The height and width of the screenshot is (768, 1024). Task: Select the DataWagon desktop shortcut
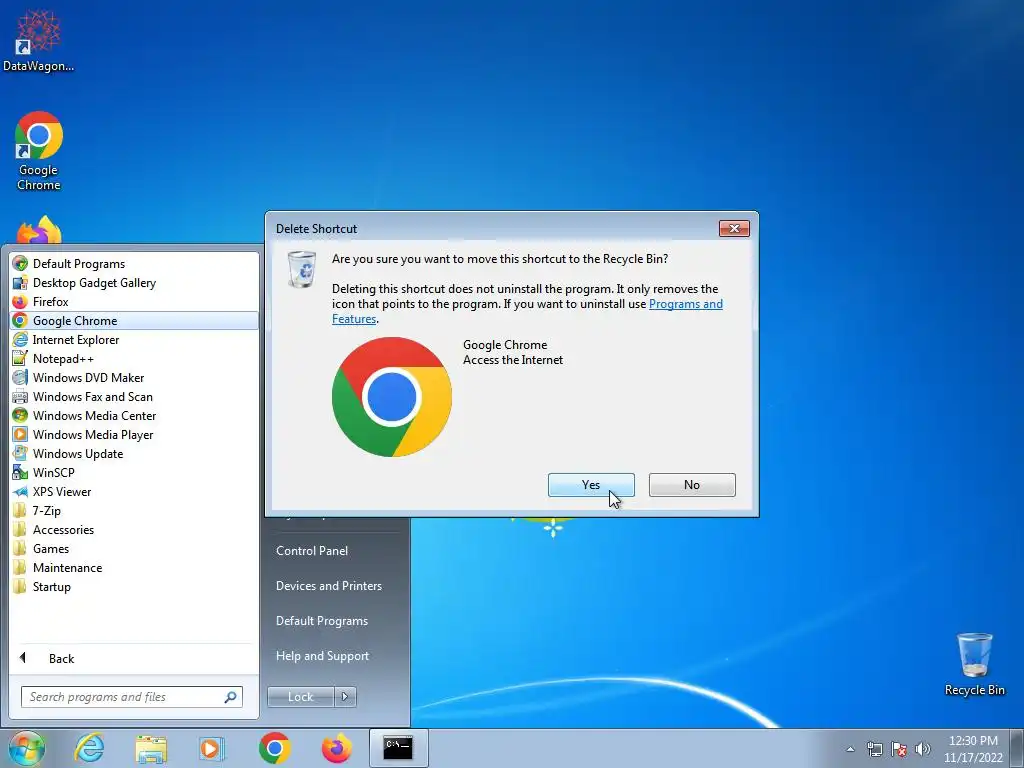point(39,40)
